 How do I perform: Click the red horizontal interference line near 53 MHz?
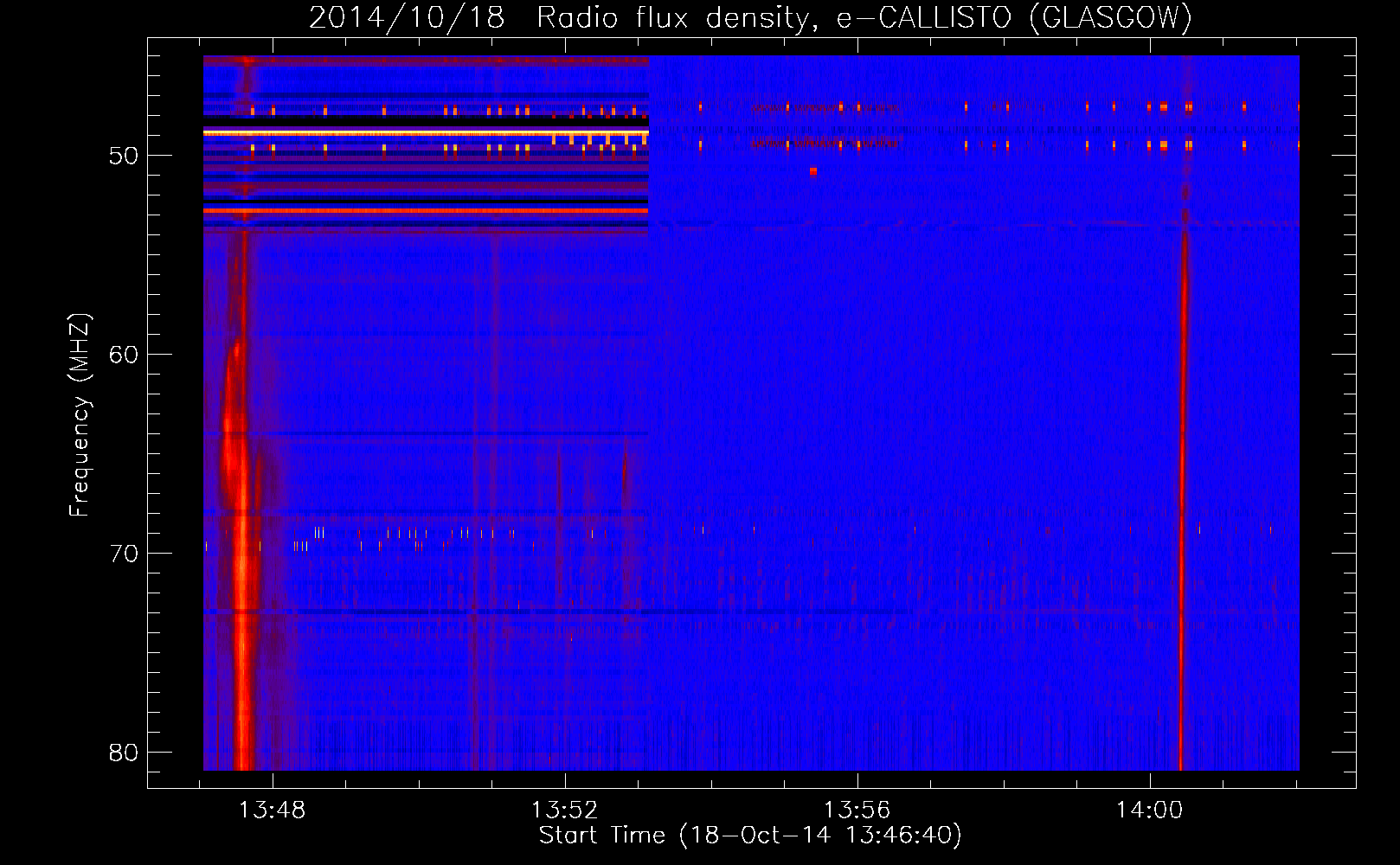[x=426, y=210]
